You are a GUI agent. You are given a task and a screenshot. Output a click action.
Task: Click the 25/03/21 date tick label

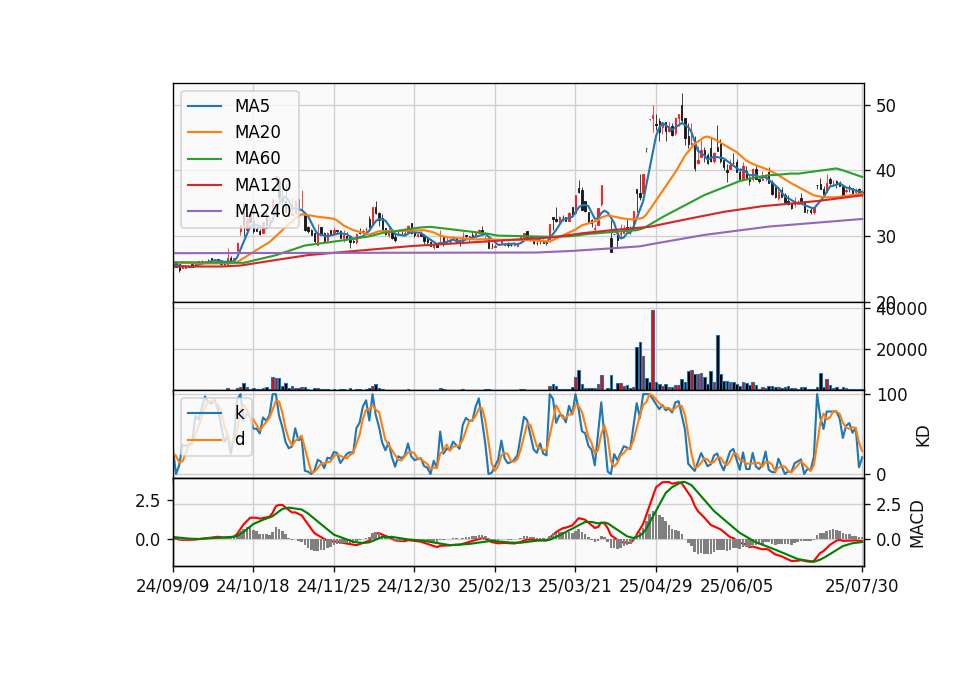click(575, 586)
